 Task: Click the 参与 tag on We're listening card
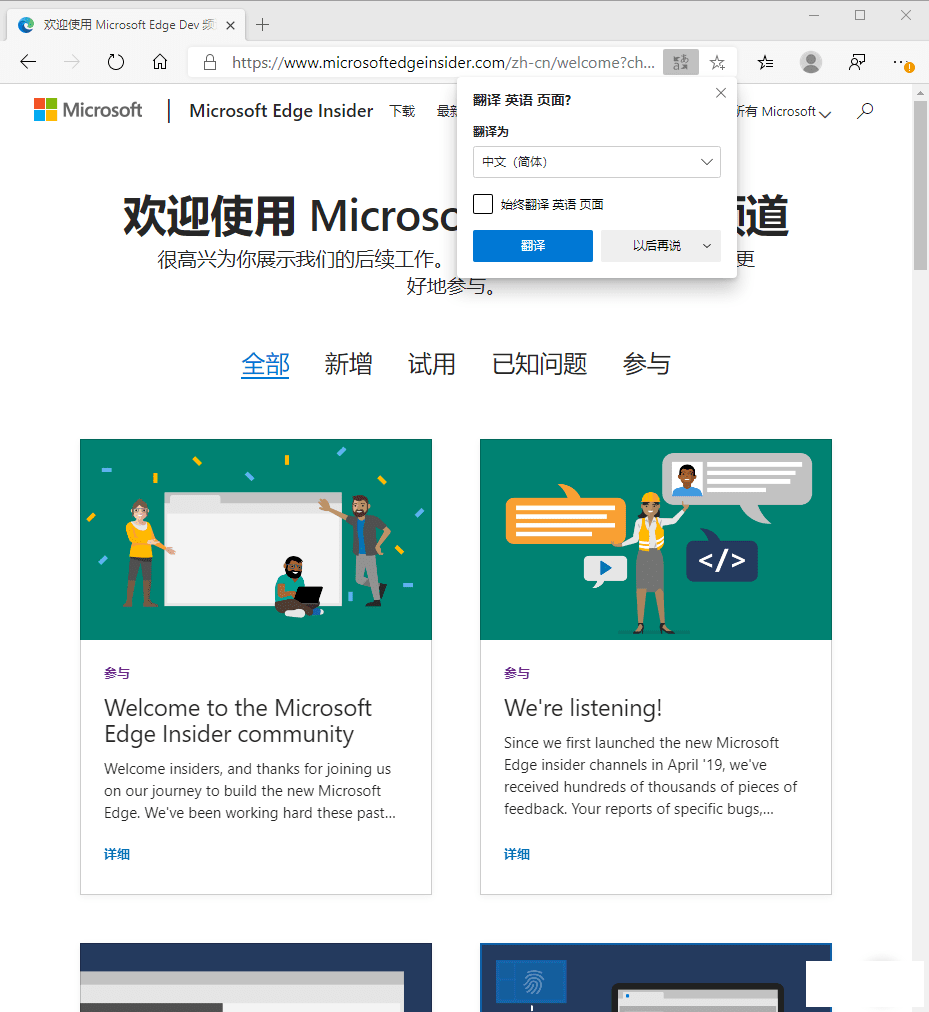(516, 673)
